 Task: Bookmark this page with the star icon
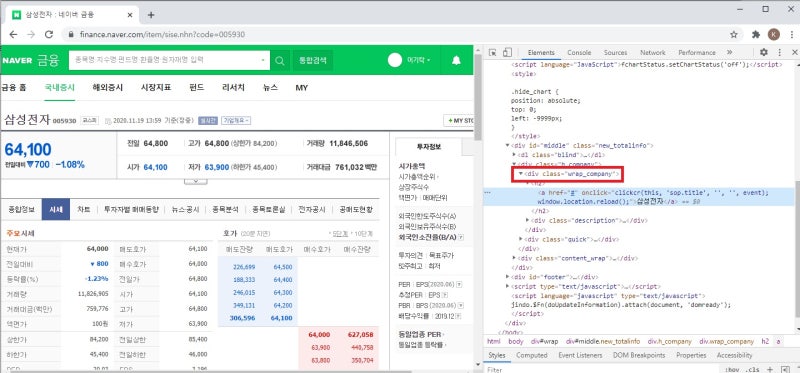(x=734, y=34)
